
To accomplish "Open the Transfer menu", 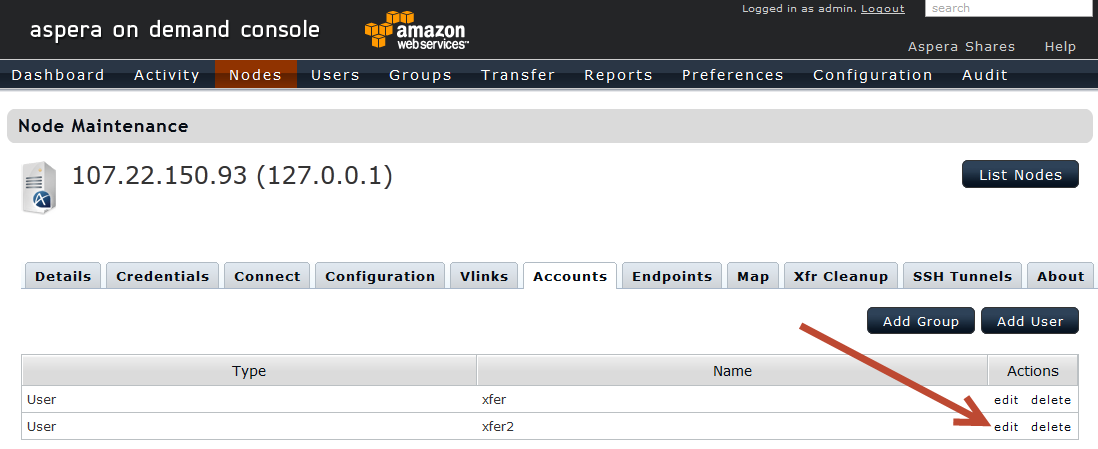I will [518, 75].
